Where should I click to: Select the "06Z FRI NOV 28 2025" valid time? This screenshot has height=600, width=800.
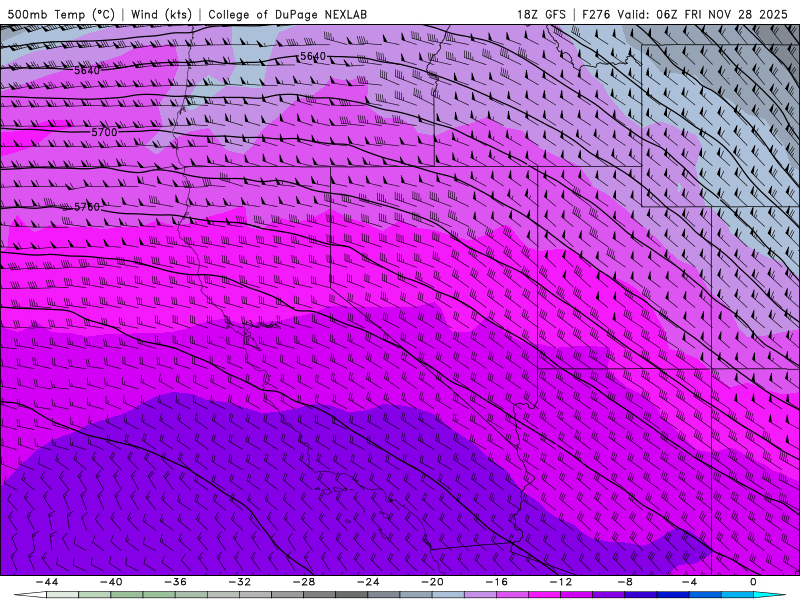[722, 14]
